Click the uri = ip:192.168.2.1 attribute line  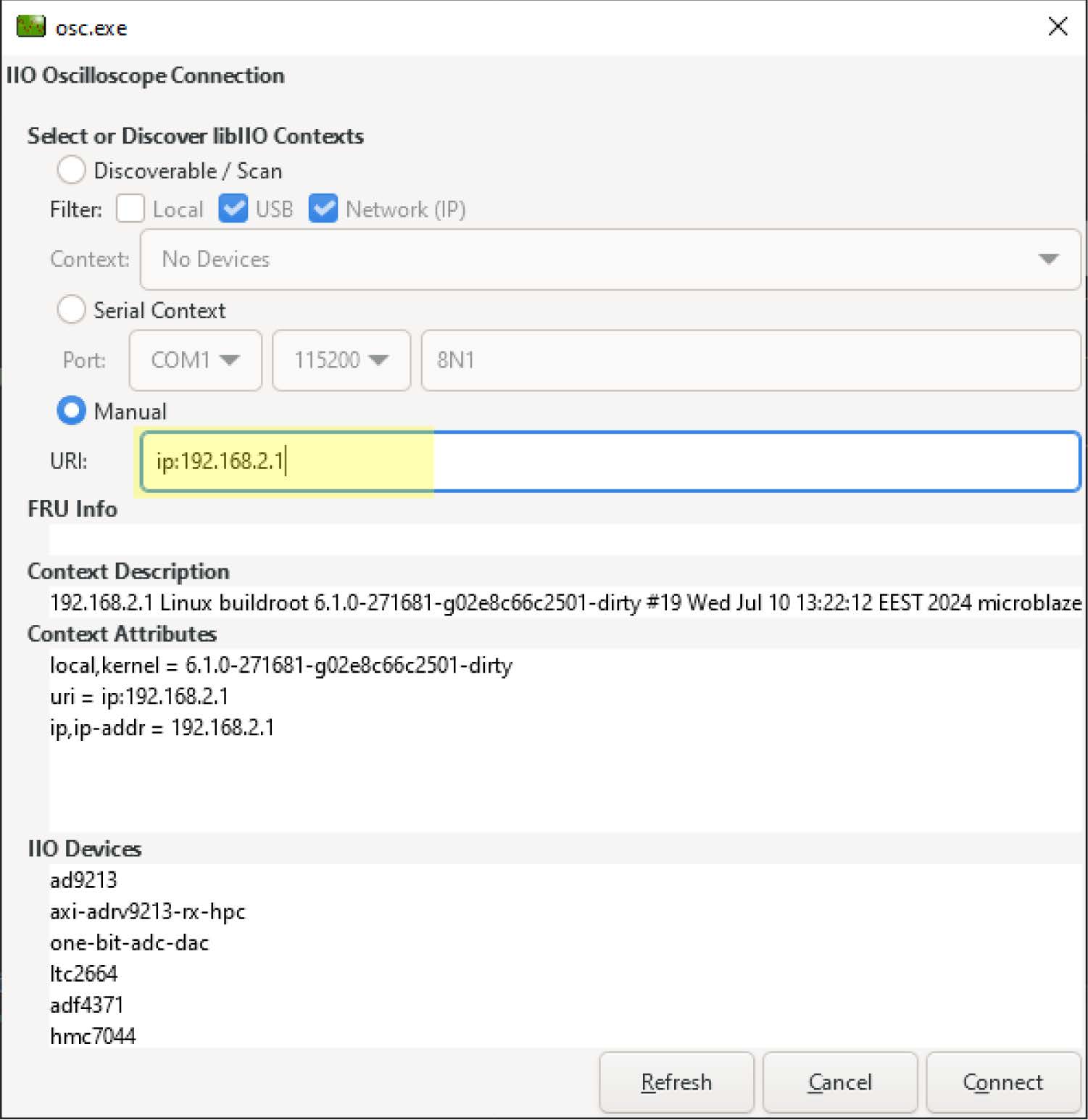139,697
